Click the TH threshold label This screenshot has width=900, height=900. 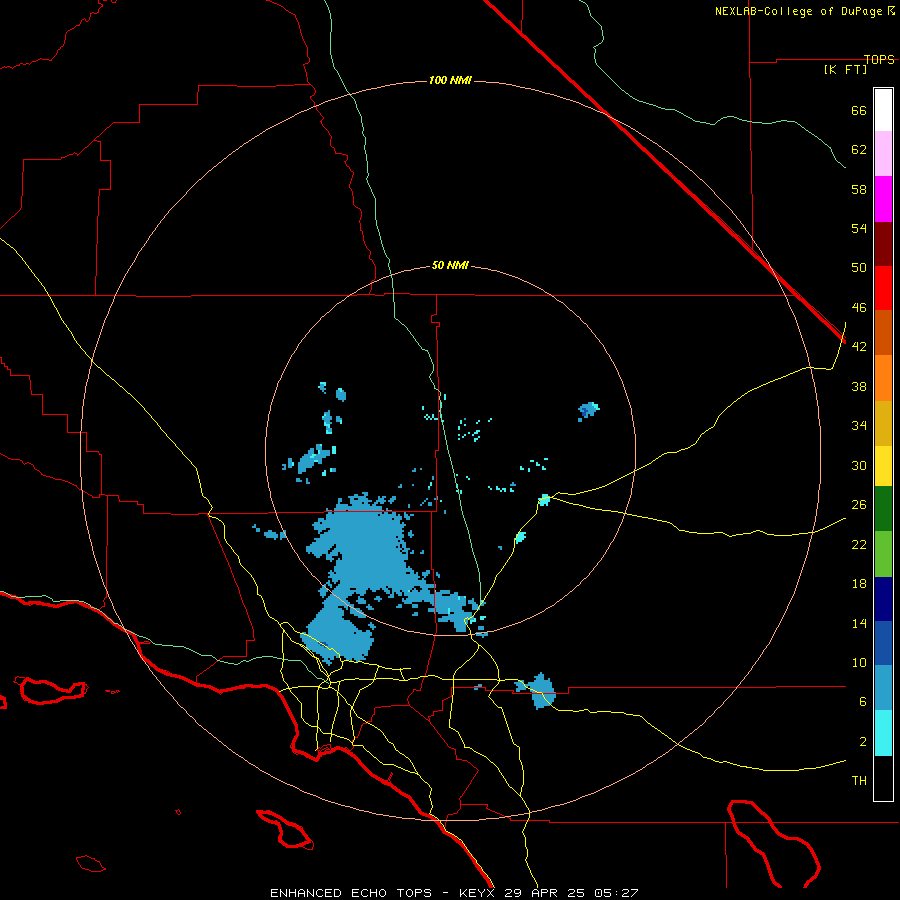859,780
